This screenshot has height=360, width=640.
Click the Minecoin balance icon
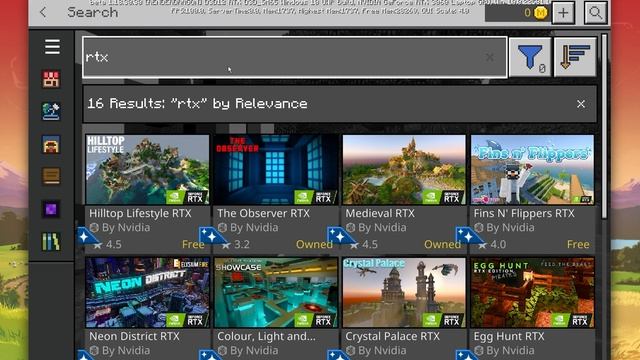pyautogui.click(x=541, y=13)
